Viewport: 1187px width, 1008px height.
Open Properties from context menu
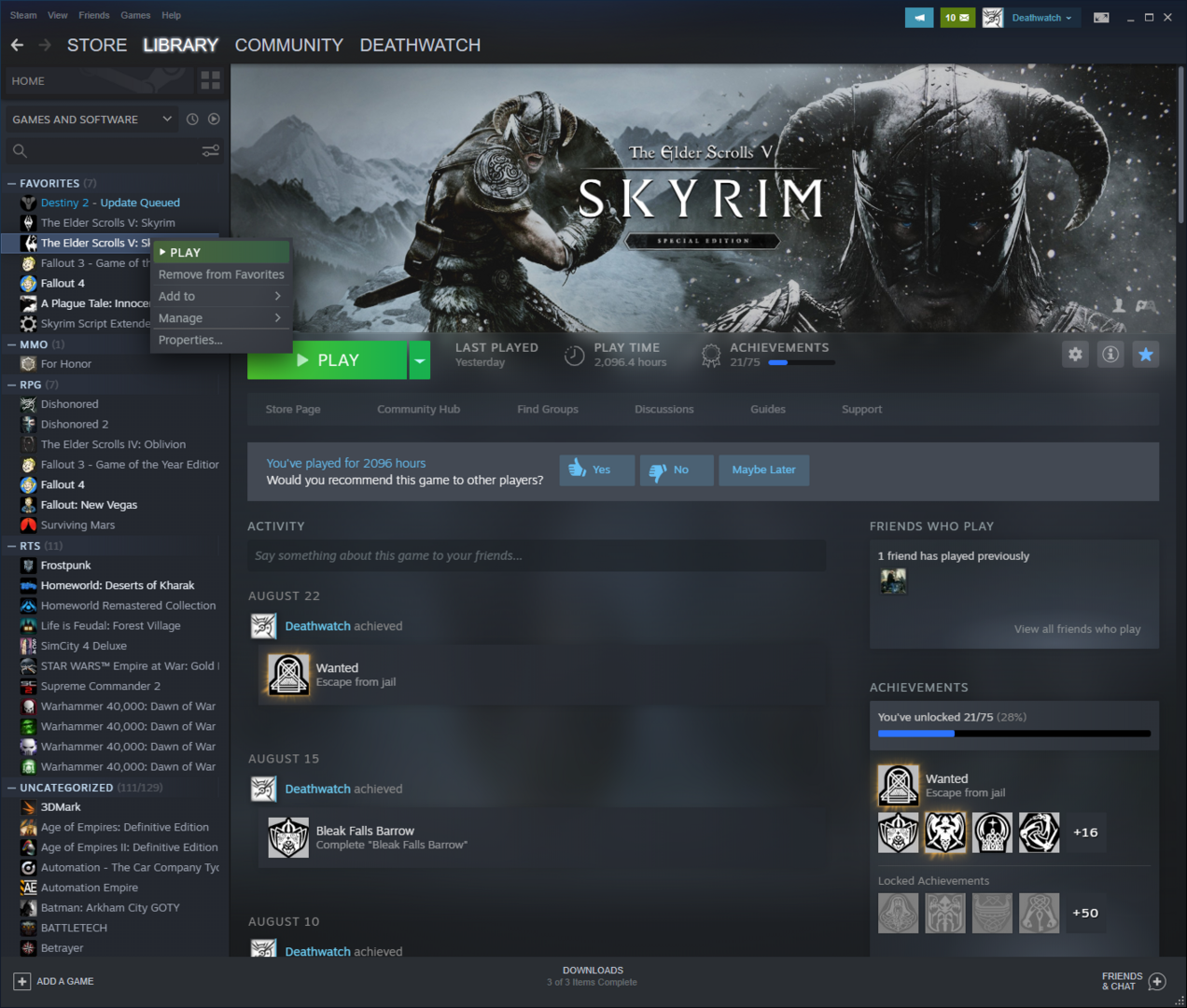(x=221, y=340)
